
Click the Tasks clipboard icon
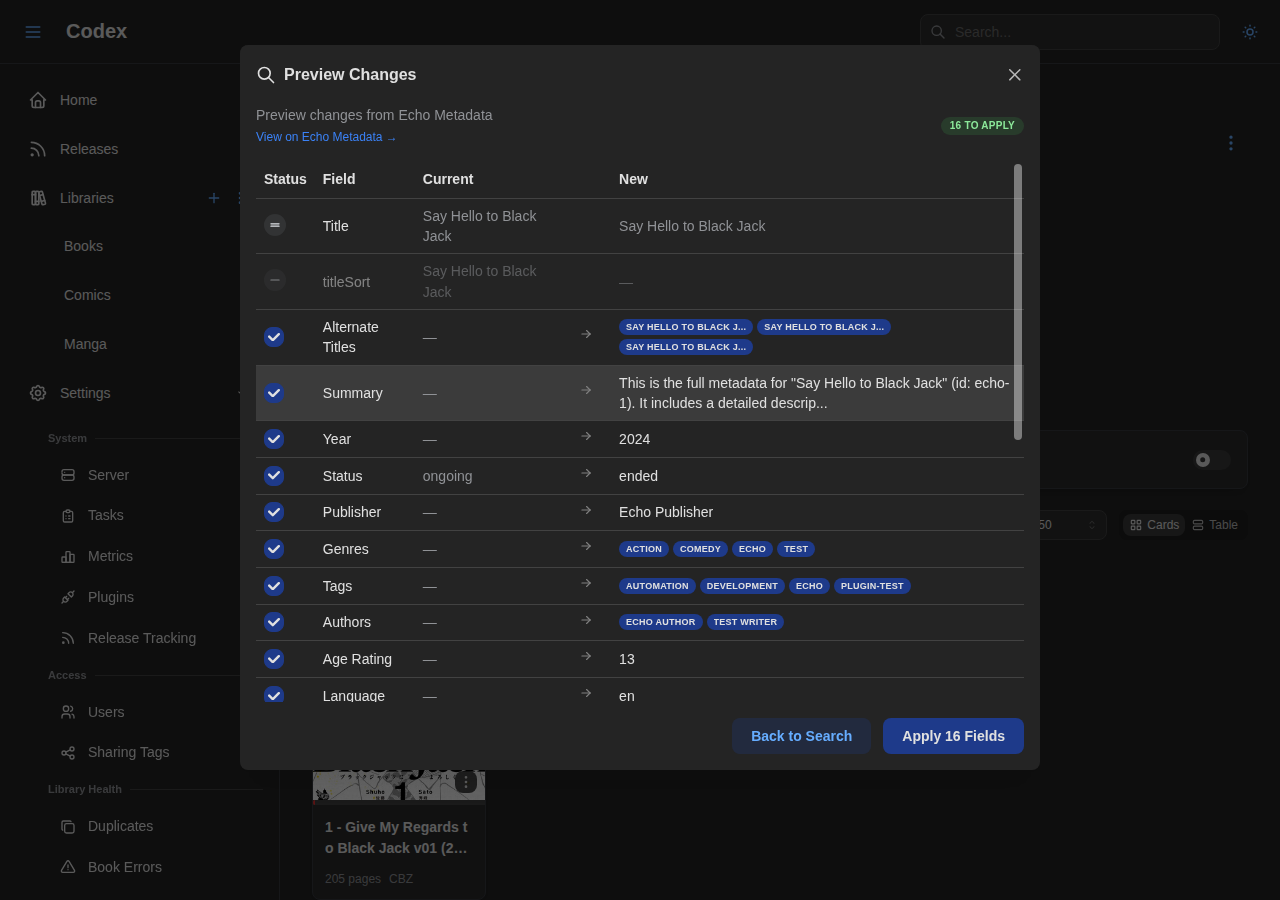tap(68, 515)
